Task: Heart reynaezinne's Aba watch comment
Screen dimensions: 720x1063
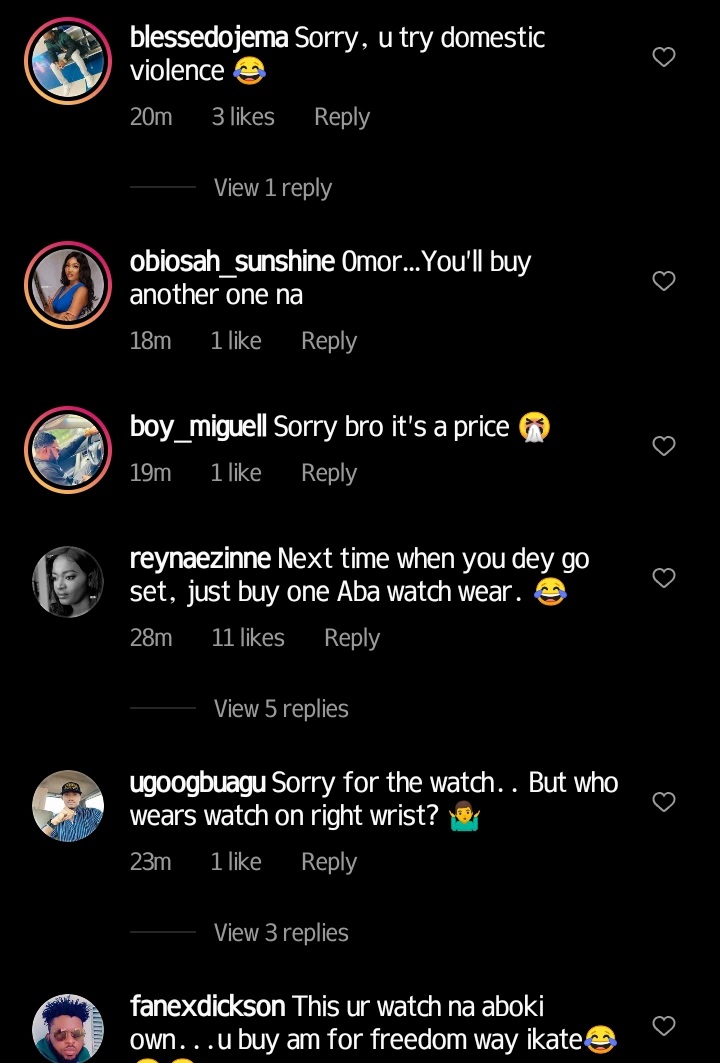Action: pyautogui.click(x=664, y=577)
